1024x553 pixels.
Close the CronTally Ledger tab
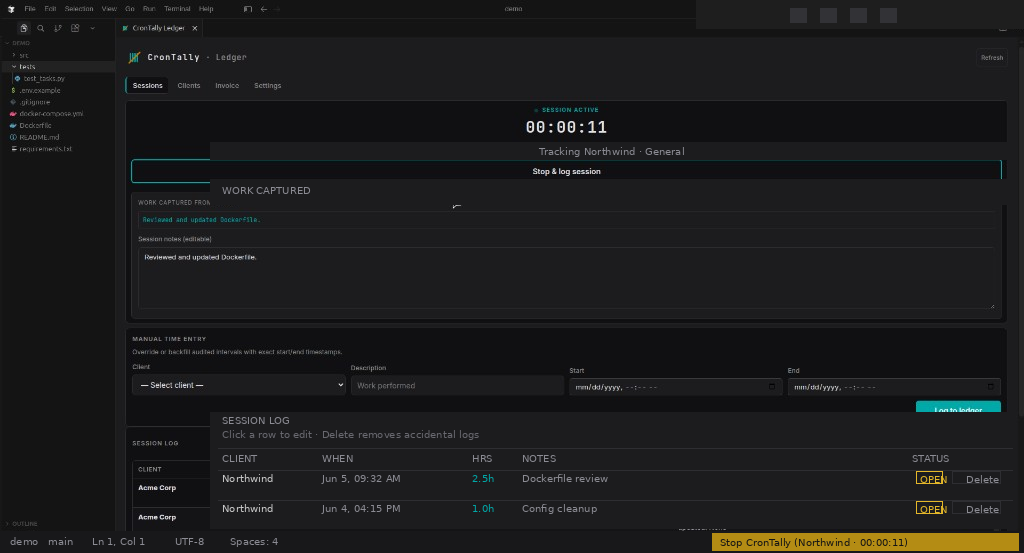(195, 28)
